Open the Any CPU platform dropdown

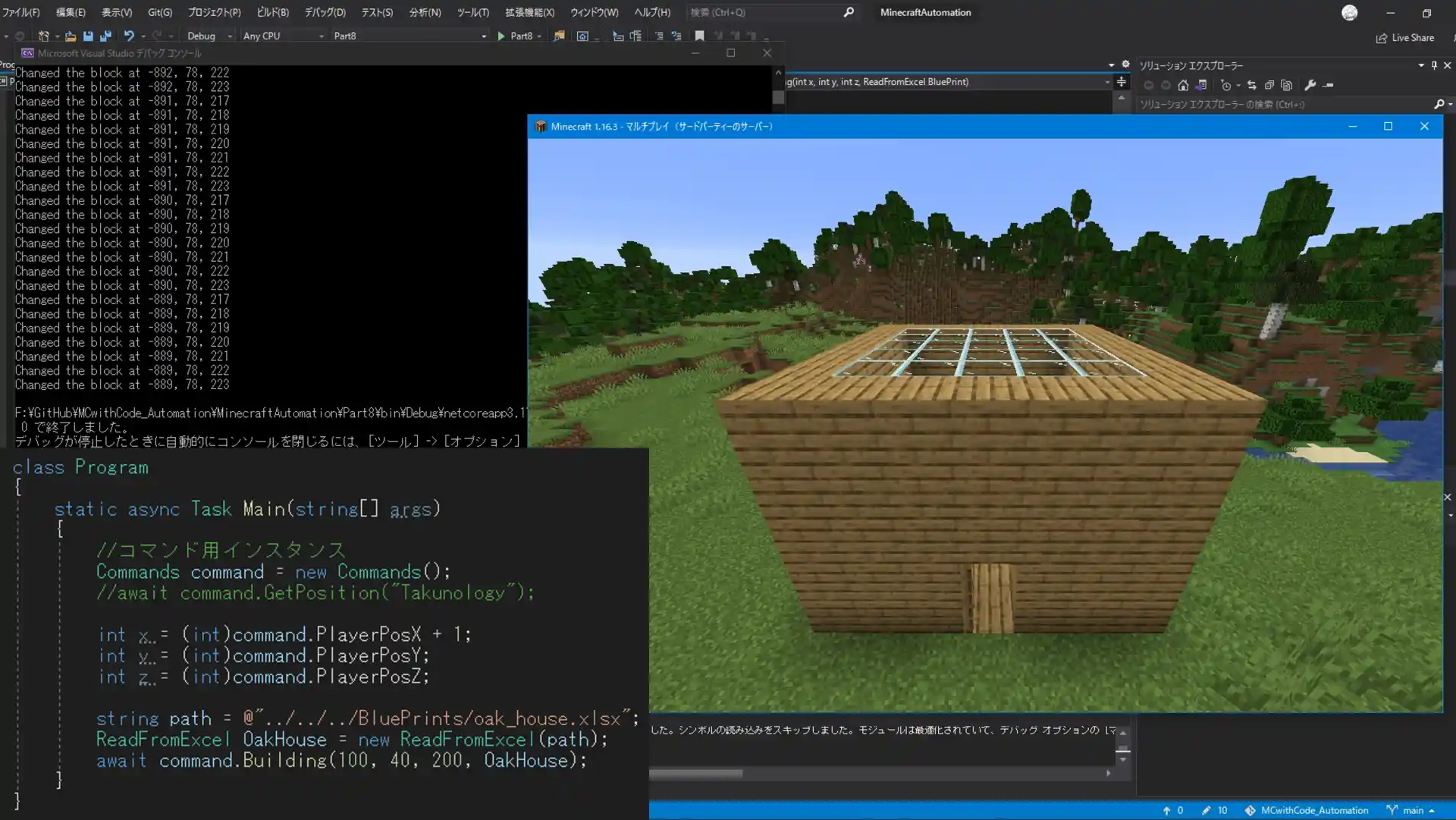[283, 36]
